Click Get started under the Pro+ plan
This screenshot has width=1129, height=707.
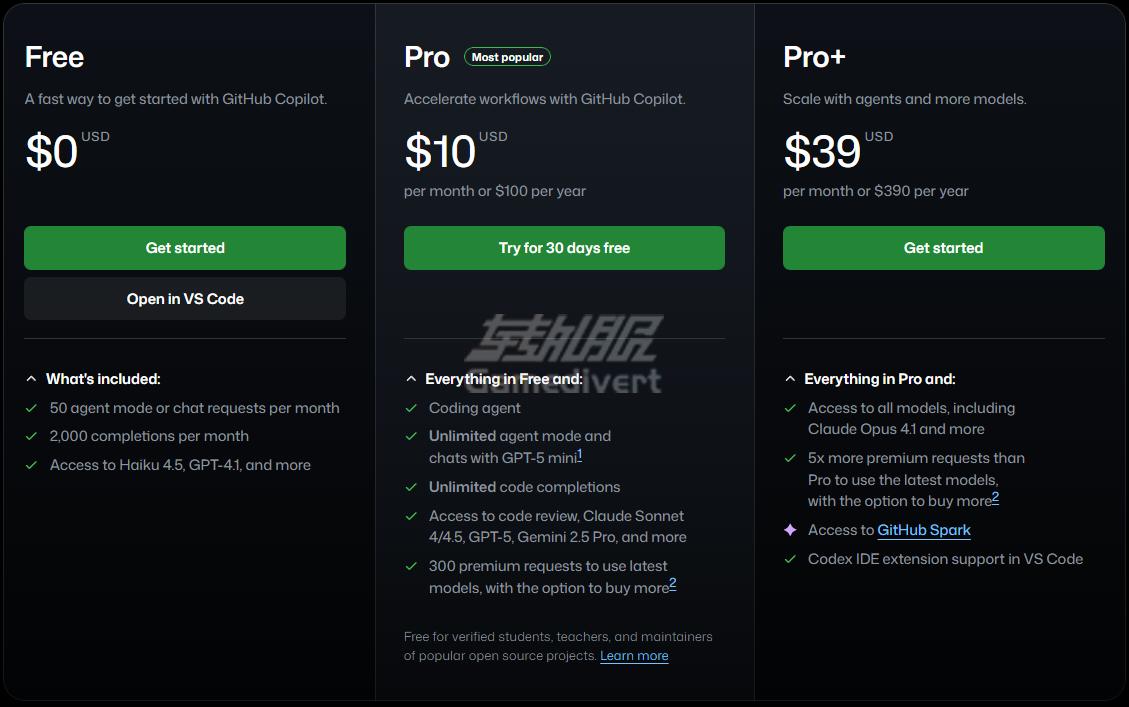tap(943, 248)
